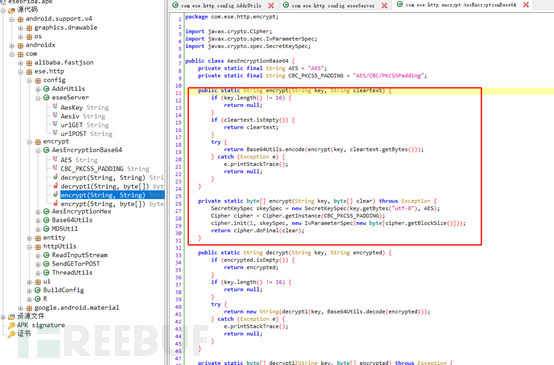Click the decrypt(String, String) method icon

coord(55,177)
